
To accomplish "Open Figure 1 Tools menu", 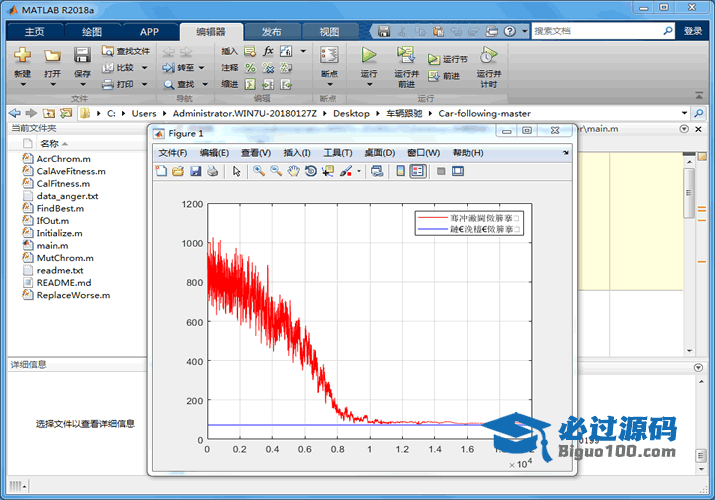I will 337,153.
